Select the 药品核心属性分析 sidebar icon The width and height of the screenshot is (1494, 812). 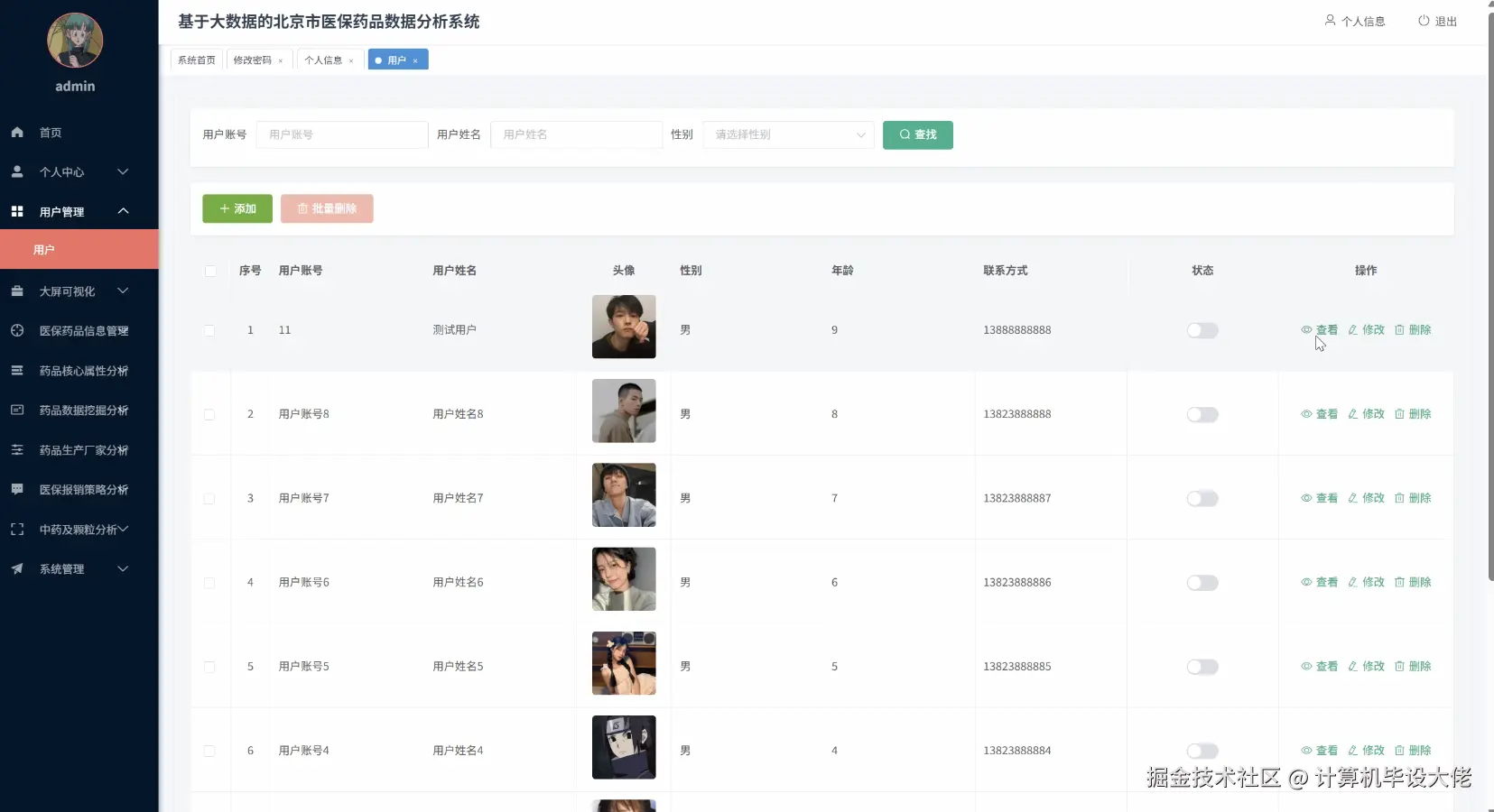(16, 371)
